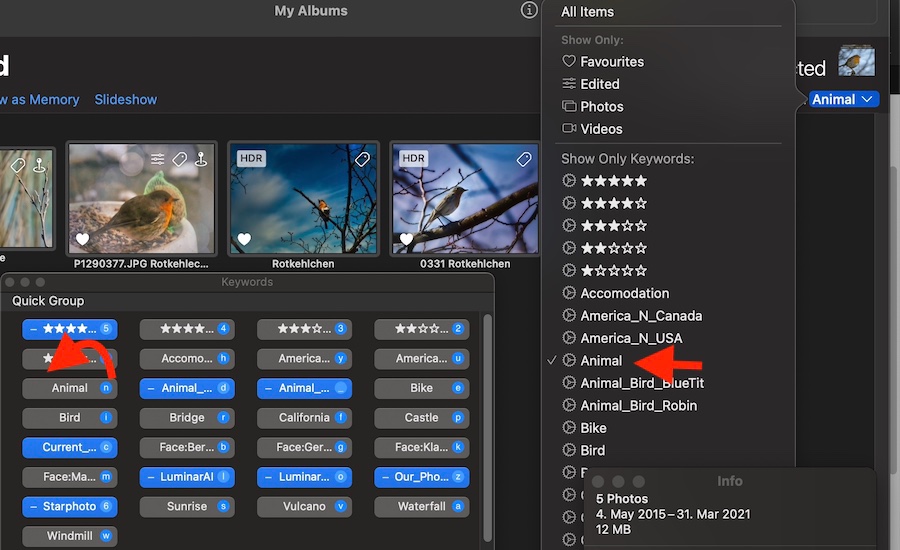The width and height of the screenshot is (900, 550).
Task: Click the HDR badge on 0331 Rotkehlchen thumbnail
Action: pos(413,158)
